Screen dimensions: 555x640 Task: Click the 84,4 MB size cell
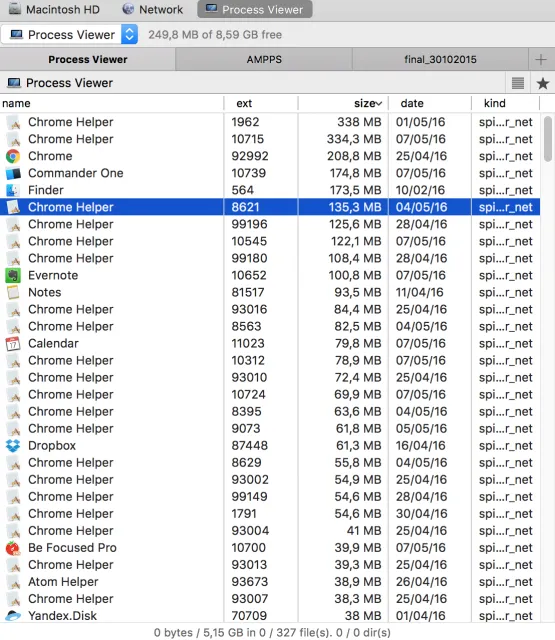(x=357, y=310)
